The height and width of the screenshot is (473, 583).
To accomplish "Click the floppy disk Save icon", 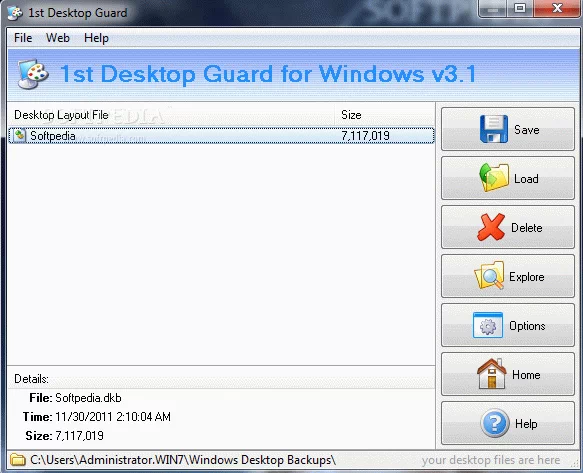I will coord(494,129).
